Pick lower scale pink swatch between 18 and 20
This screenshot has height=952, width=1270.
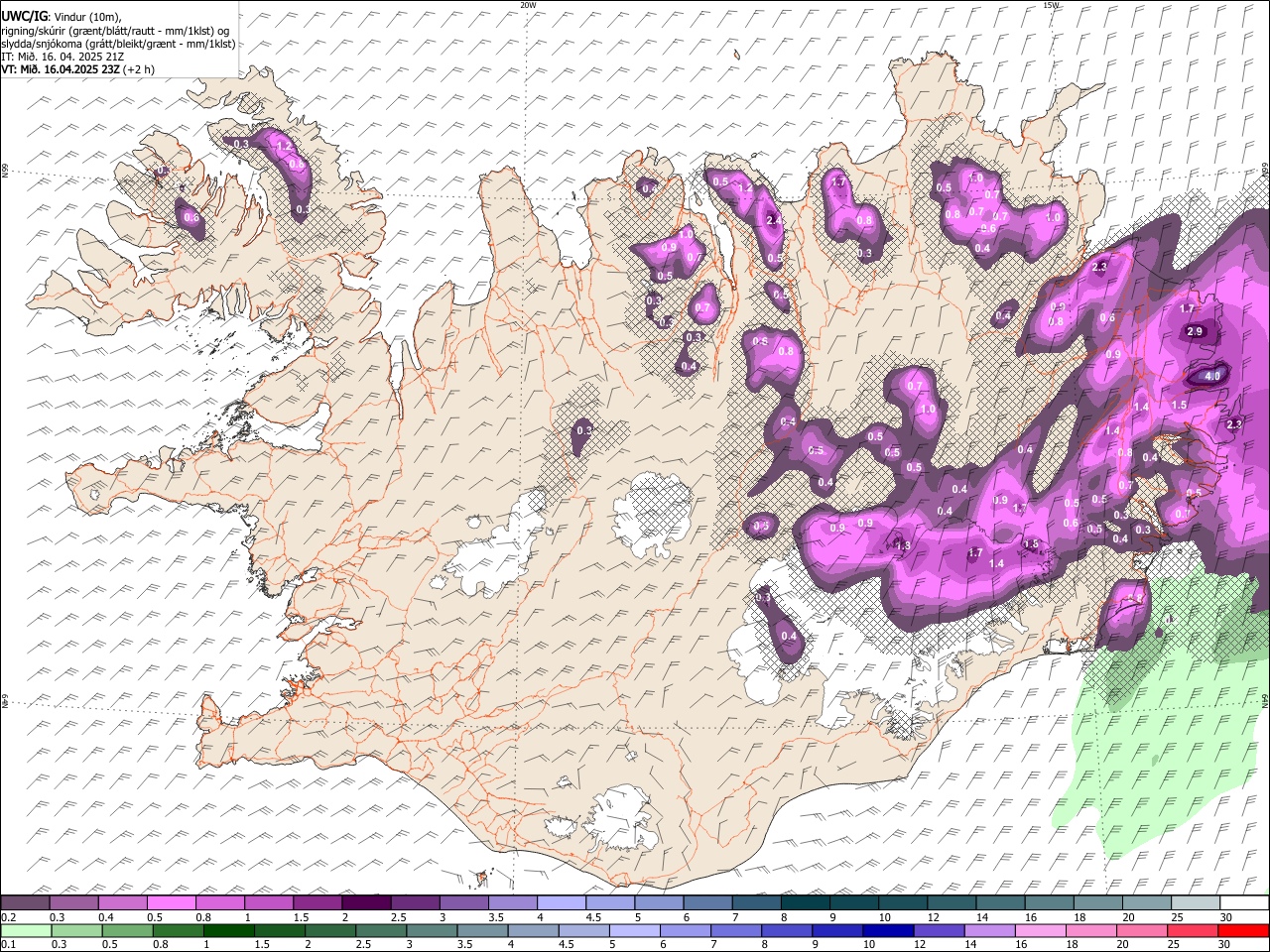[x=1089, y=930]
